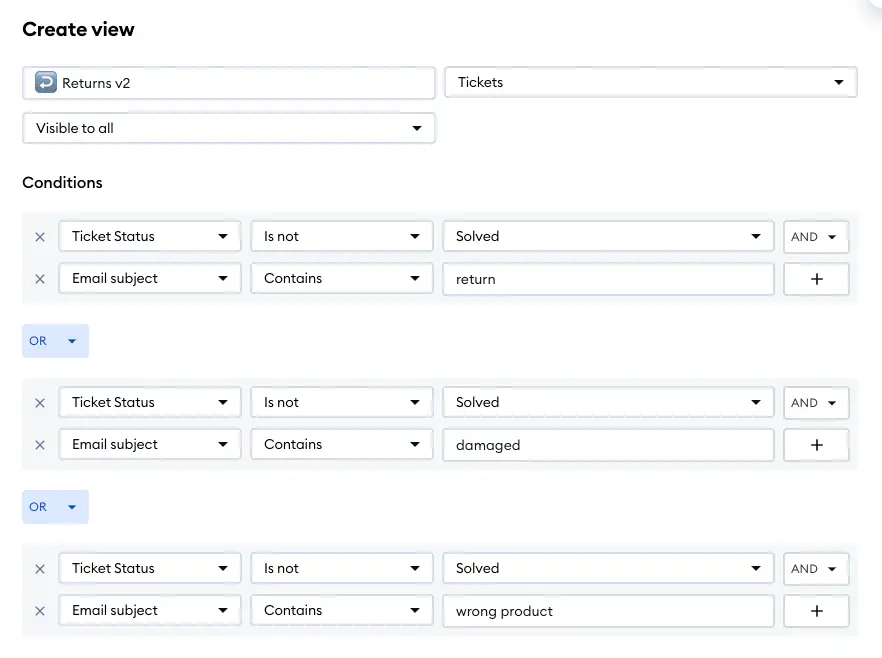
Task: Open Ticket Status field dropdown in second group
Action: coord(150,402)
